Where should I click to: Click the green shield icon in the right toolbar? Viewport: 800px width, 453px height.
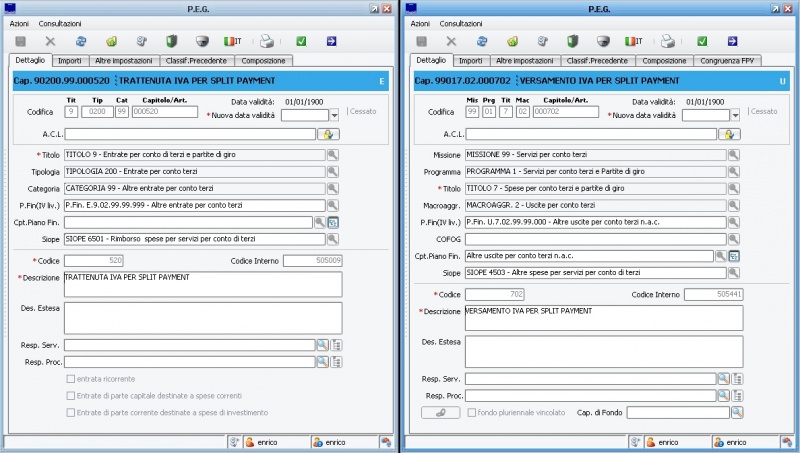click(x=573, y=41)
